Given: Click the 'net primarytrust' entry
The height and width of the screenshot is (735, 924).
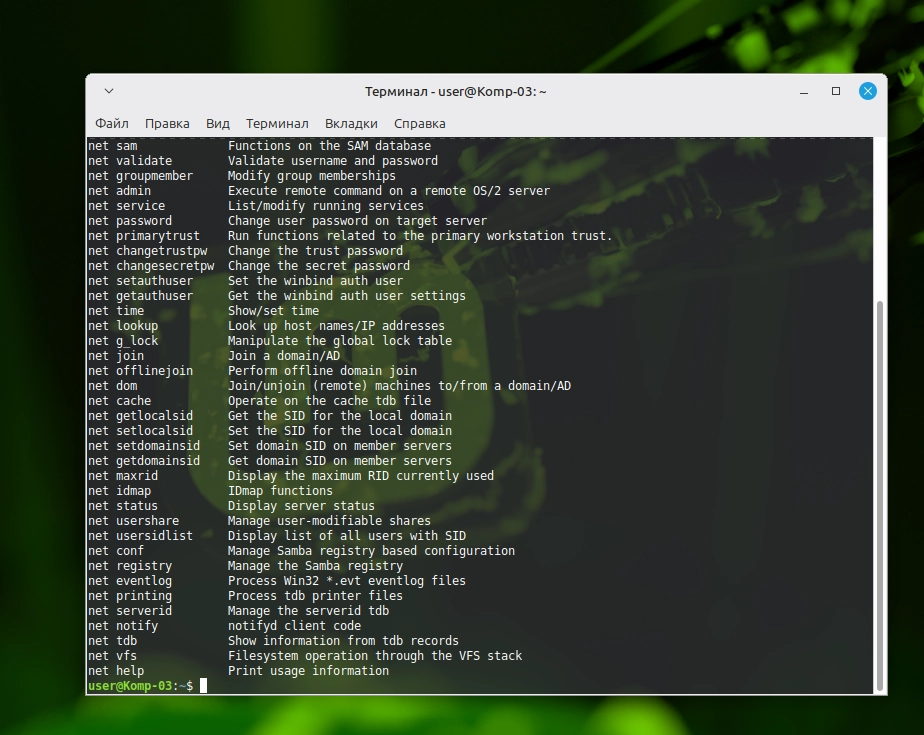Looking at the screenshot, I should click(144, 236).
